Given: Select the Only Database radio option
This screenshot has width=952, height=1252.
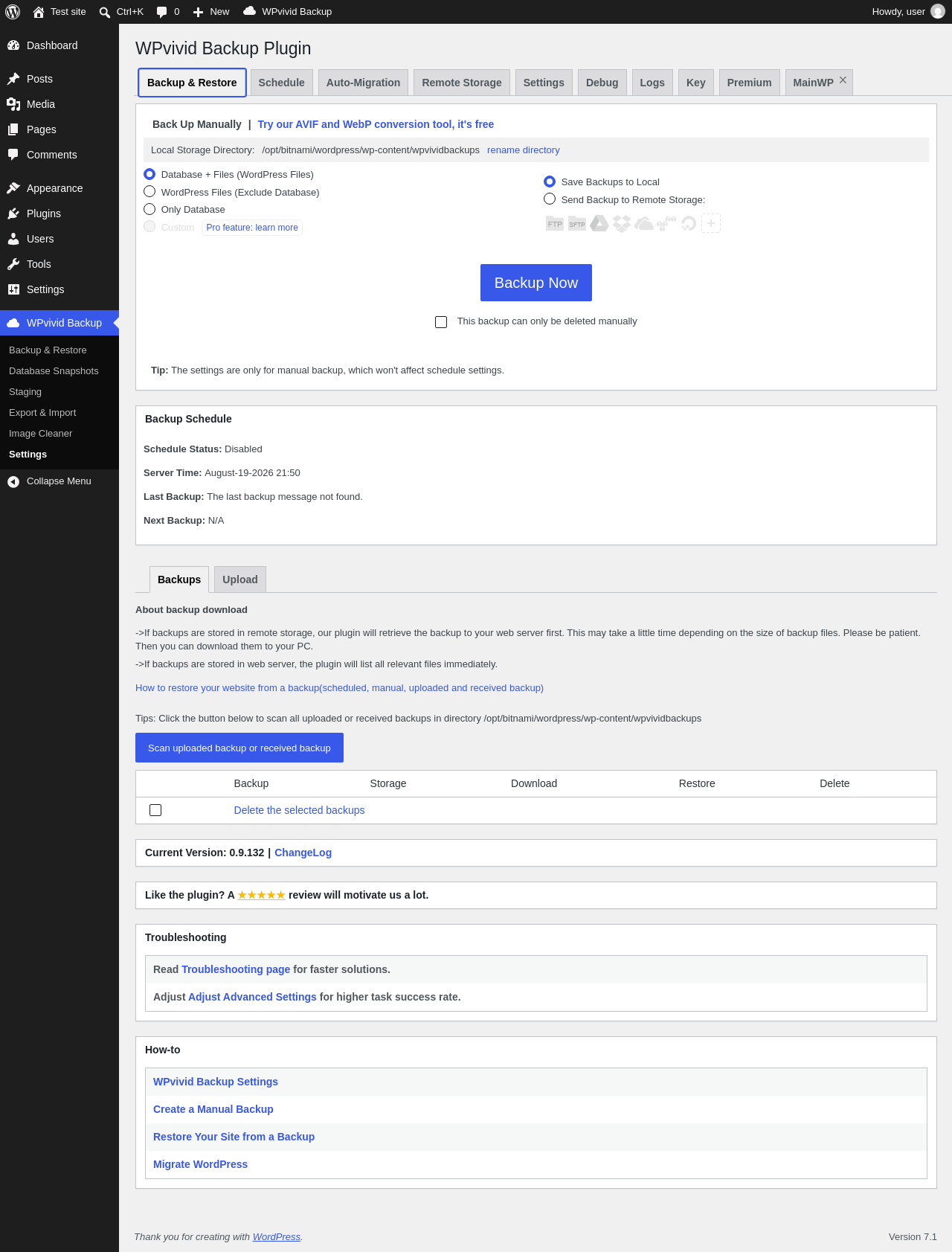Looking at the screenshot, I should click(x=149, y=210).
